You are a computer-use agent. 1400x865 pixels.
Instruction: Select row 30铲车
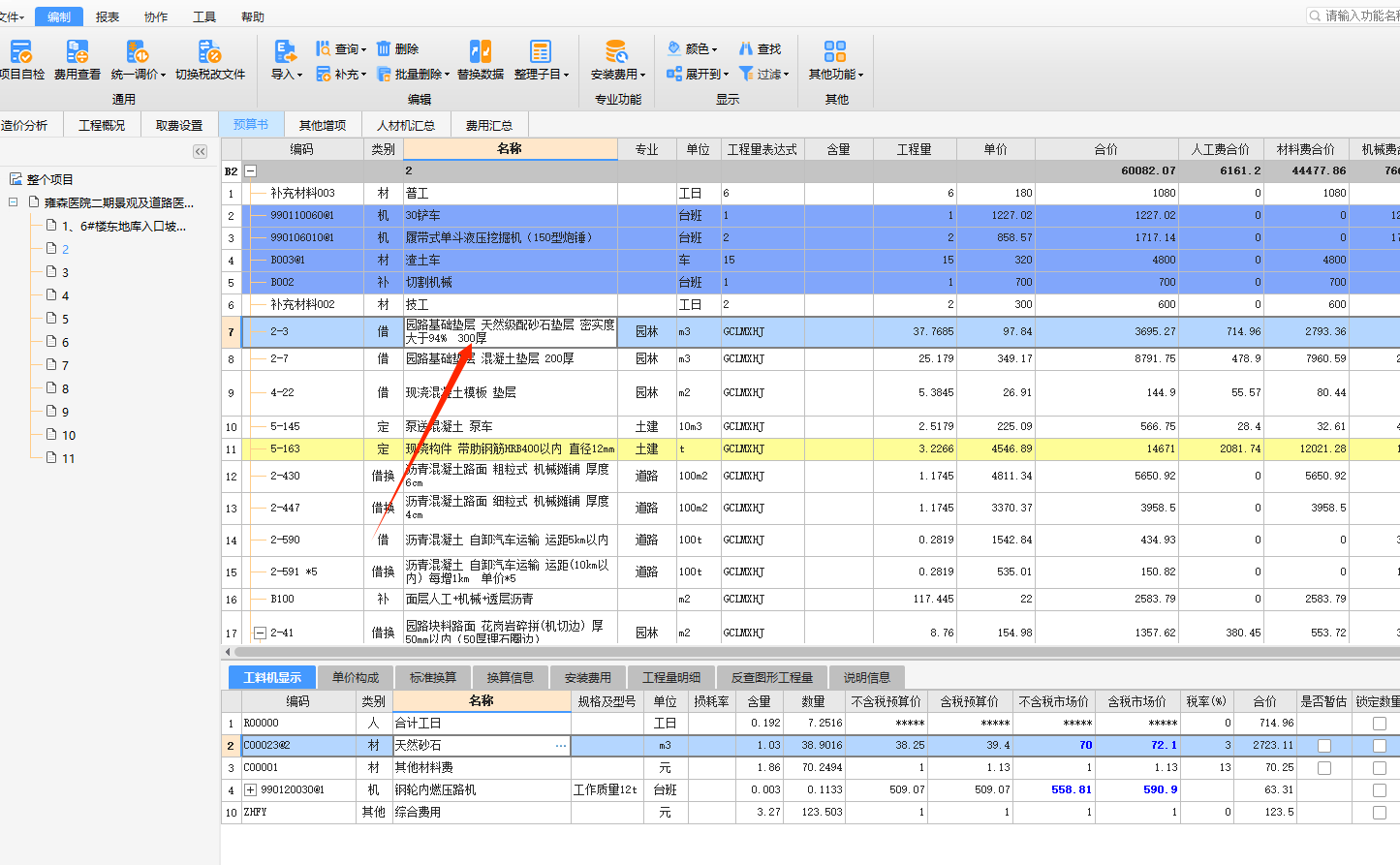click(x=810, y=216)
